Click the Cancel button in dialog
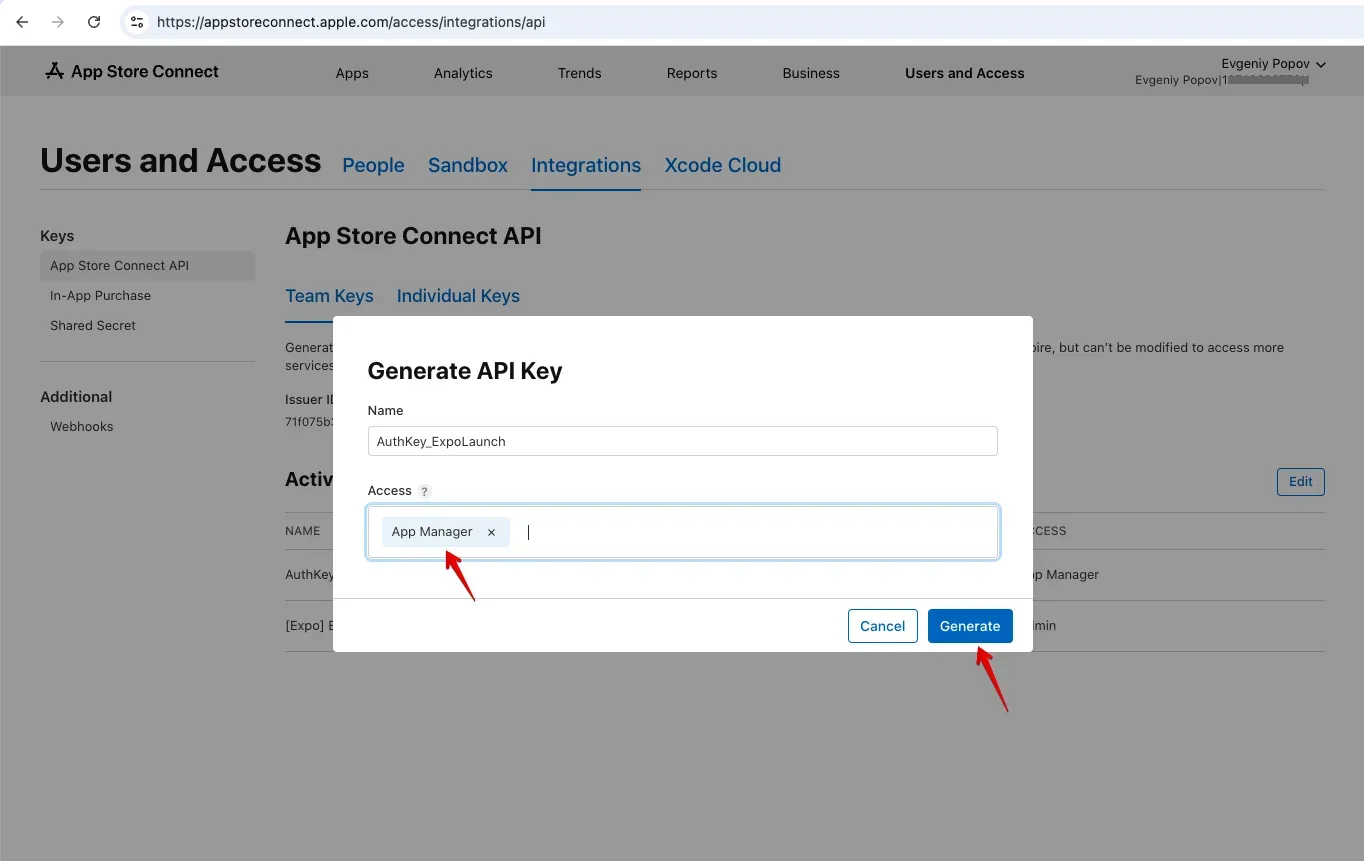1364x861 pixels. [883, 626]
